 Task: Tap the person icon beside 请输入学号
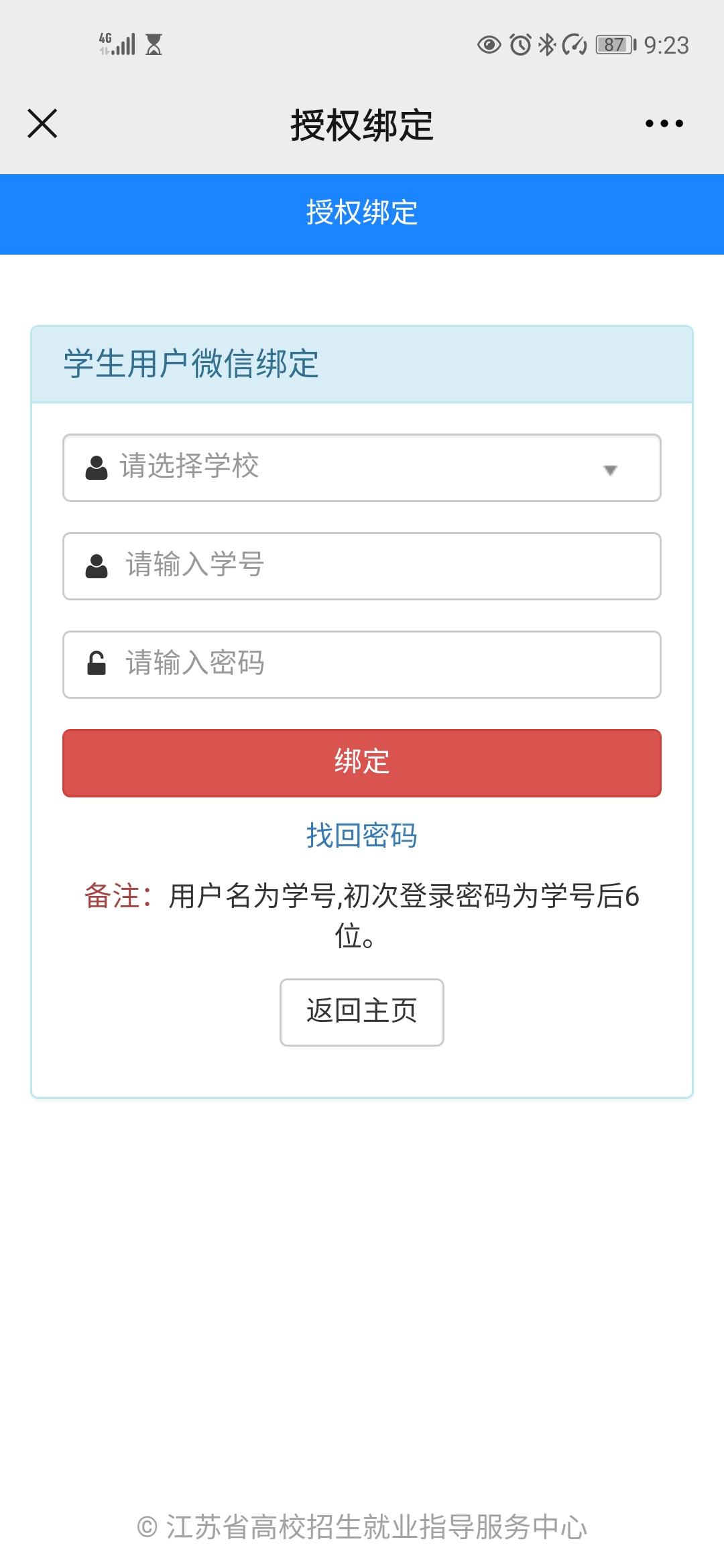coord(97,566)
